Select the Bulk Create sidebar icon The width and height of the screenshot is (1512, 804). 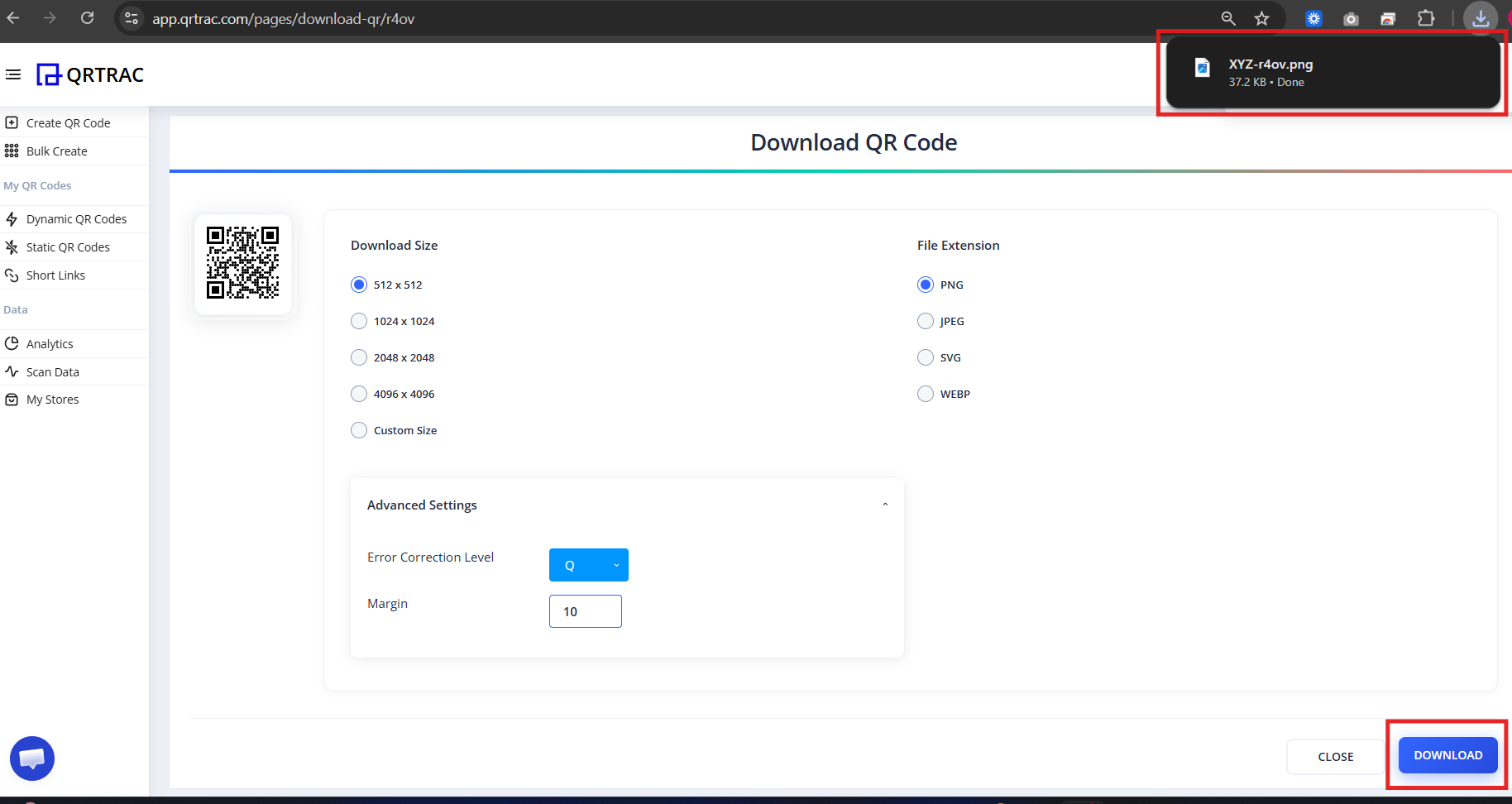(x=56, y=151)
